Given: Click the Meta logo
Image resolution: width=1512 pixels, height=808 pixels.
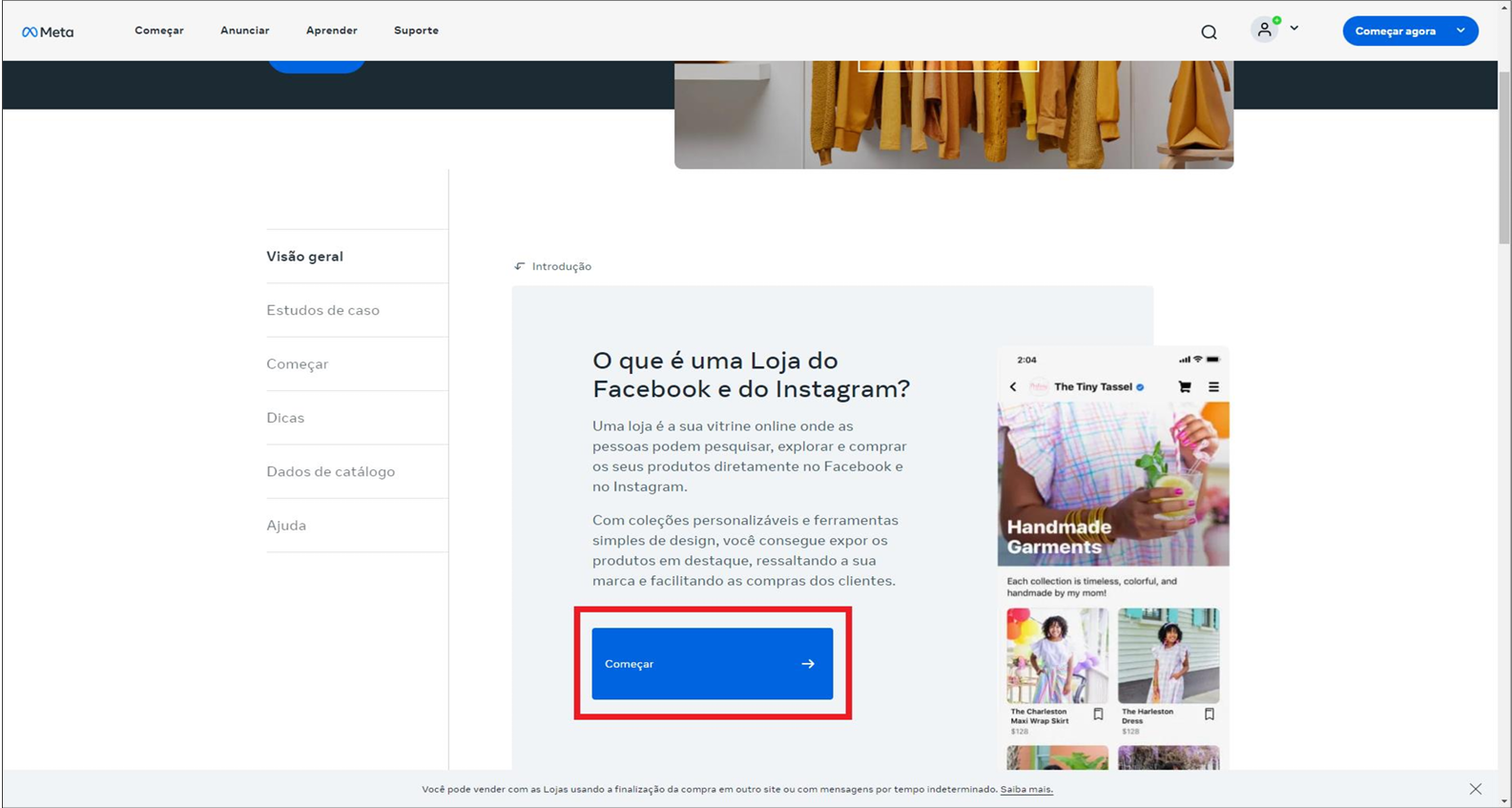Looking at the screenshot, I should click(48, 31).
